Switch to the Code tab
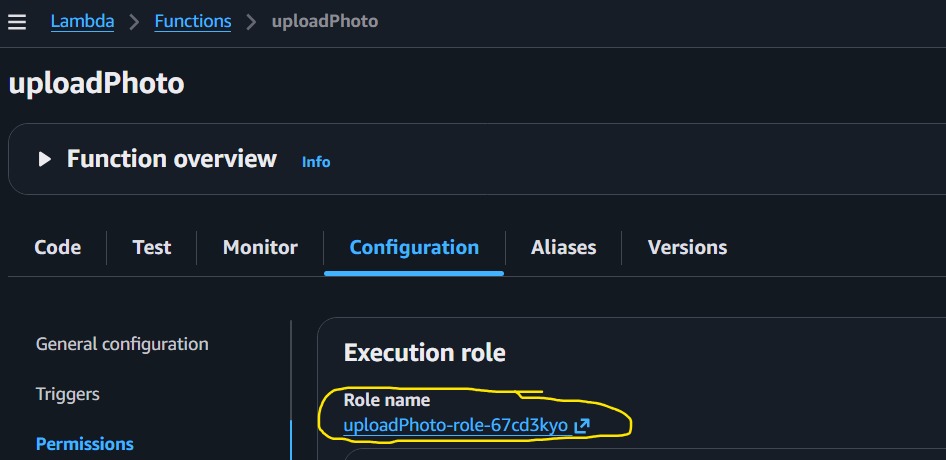 [x=58, y=247]
